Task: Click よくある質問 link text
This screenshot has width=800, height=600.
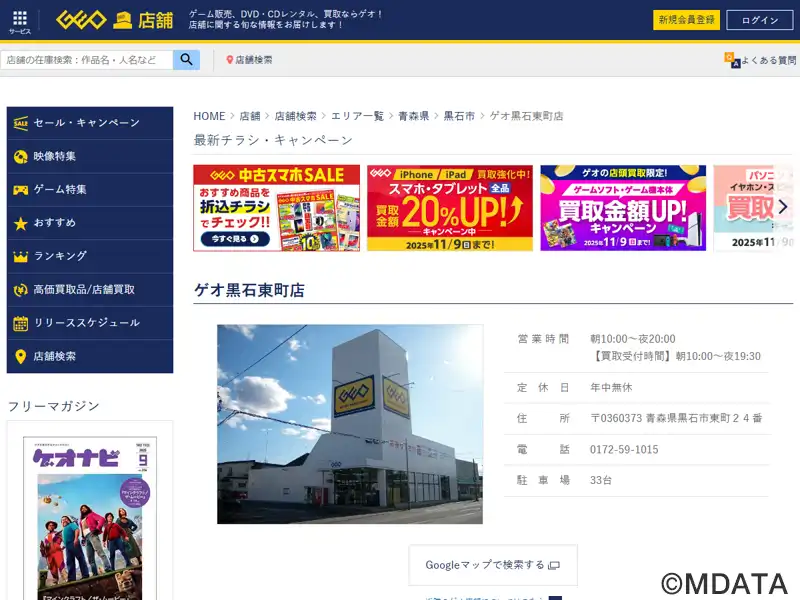Action: pyautogui.click(x=768, y=60)
